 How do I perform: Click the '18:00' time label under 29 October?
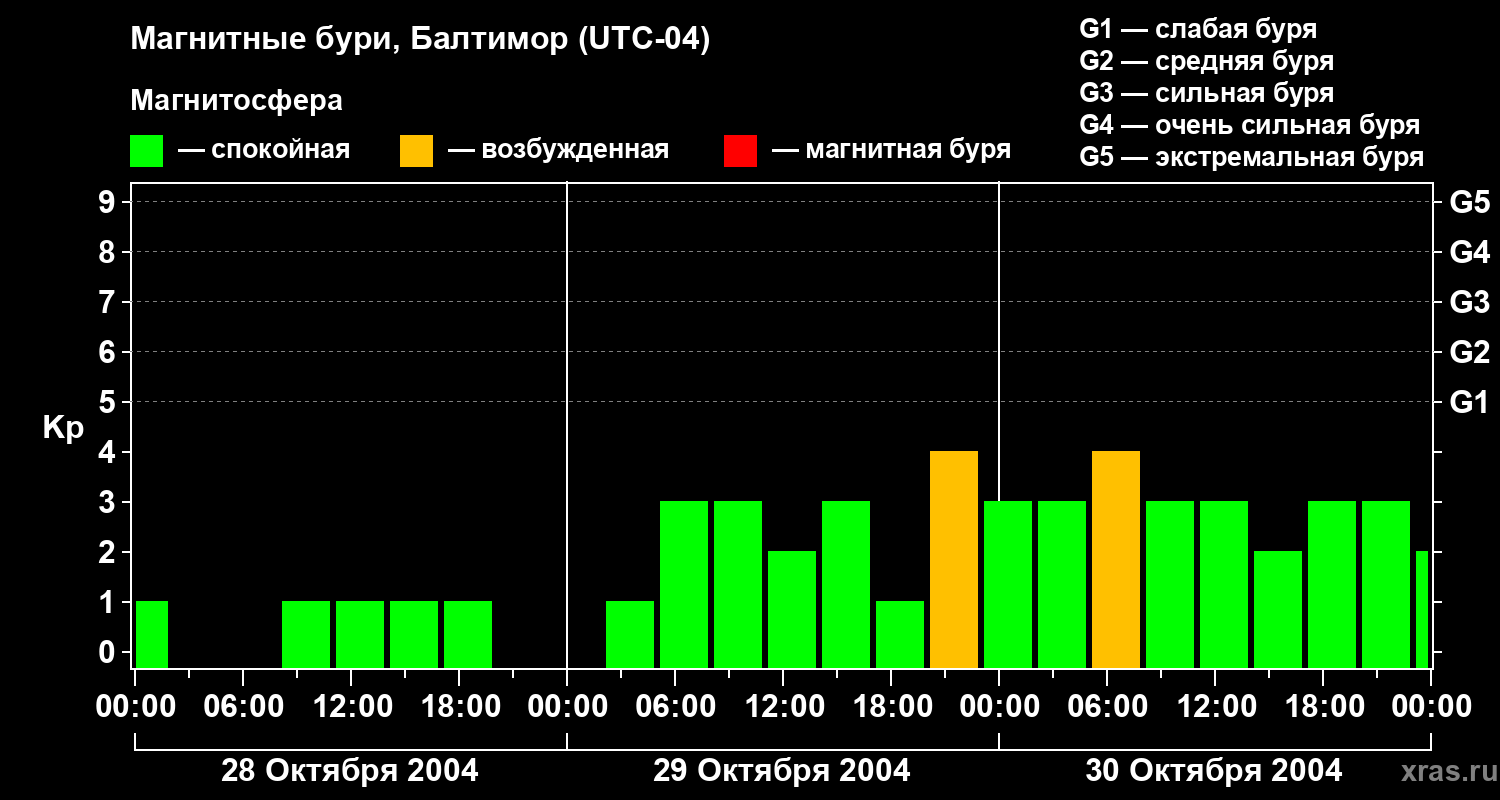tap(891, 707)
